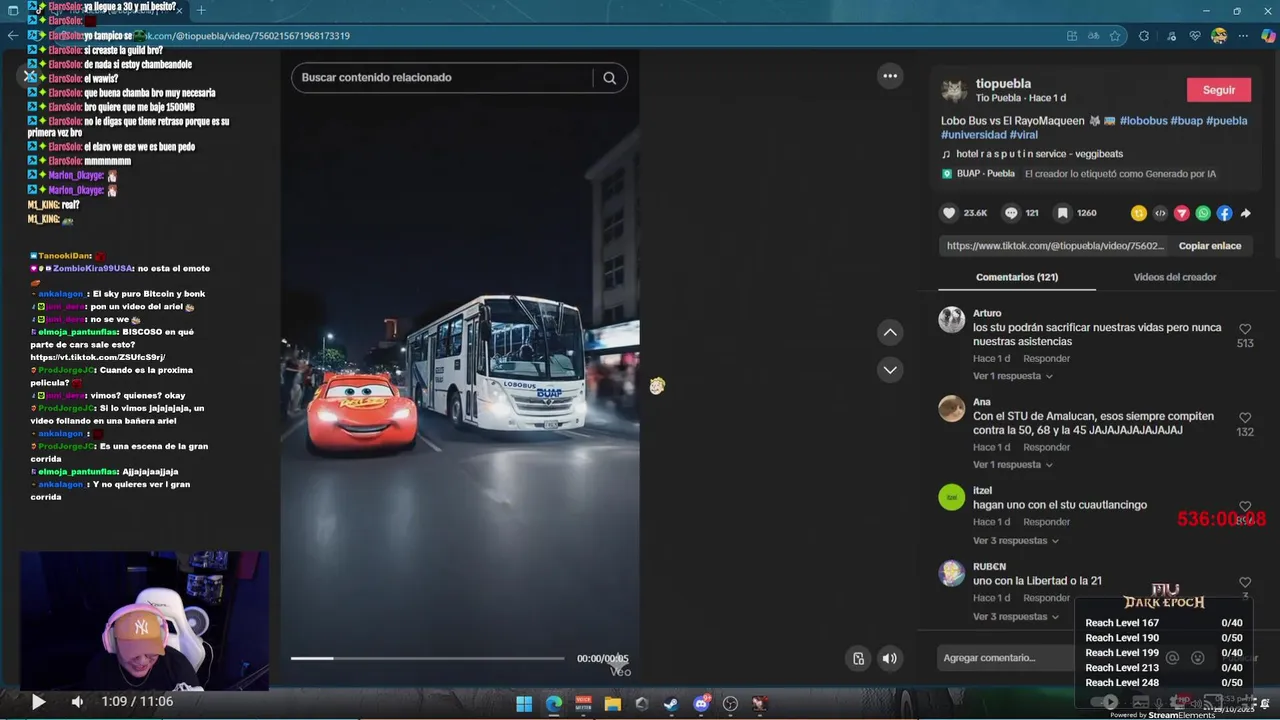Open the #puebla hashtag link
Image resolution: width=1280 pixels, height=720 pixels.
pos(1227,121)
